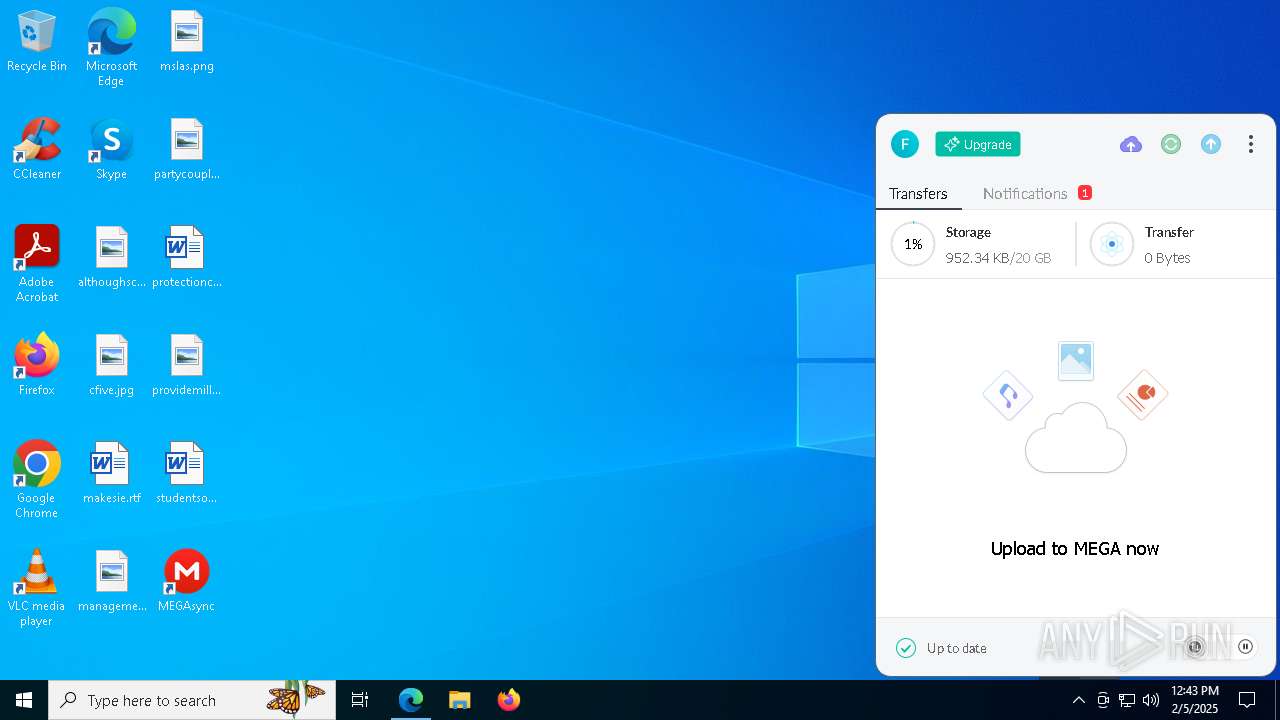1280x720 pixels.
Task: Click the Transfer quota circle icon
Action: (x=1111, y=244)
